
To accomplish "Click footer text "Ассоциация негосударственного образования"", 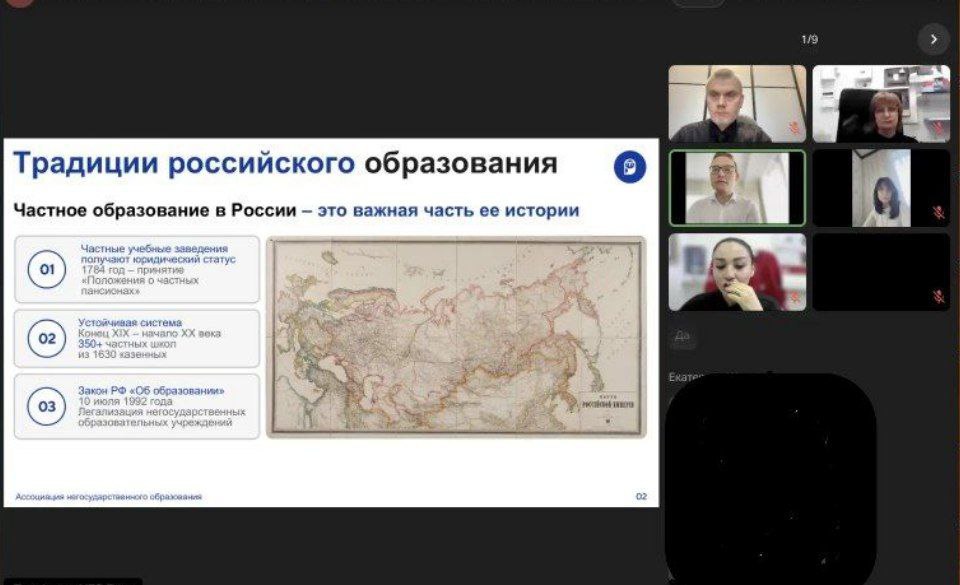I will click(108, 496).
